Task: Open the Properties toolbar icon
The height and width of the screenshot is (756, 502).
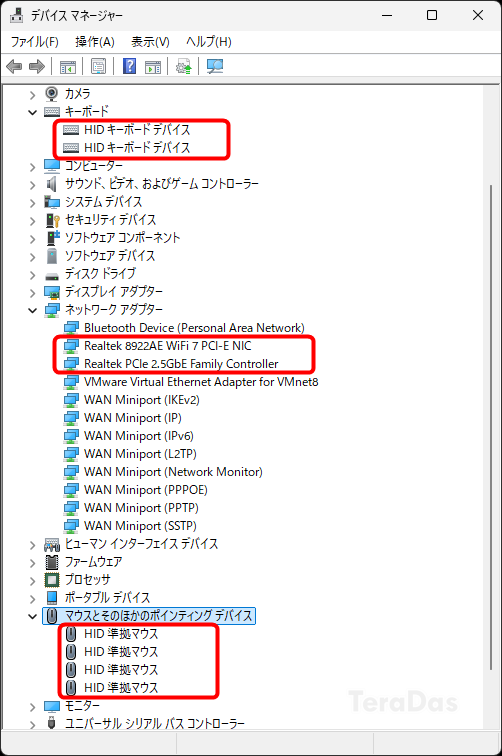Action: [x=98, y=66]
